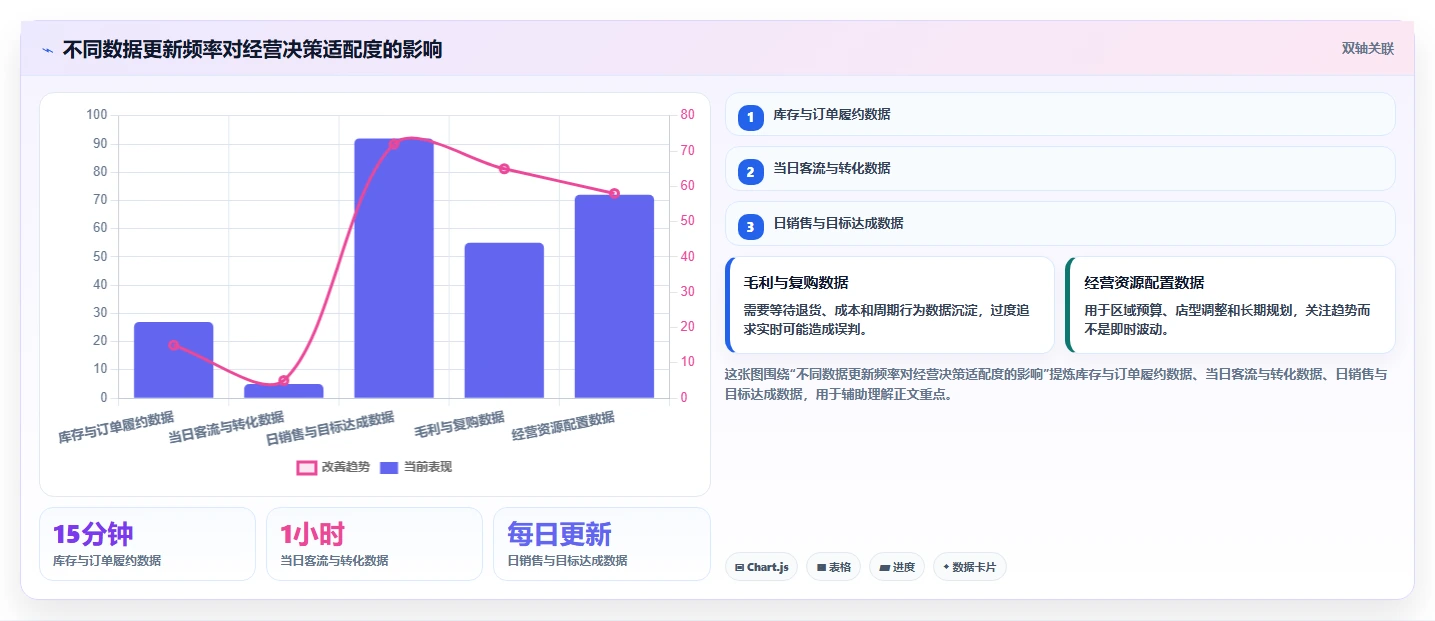Click the icon in the Chart.js tag
This screenshot has height=621, width=1435.
739,567
